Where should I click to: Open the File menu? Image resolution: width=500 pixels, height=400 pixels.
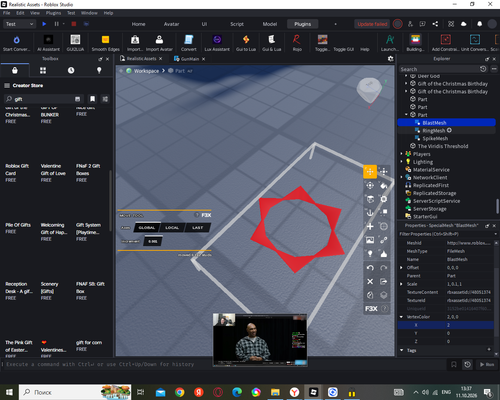(x=6, y=13)
